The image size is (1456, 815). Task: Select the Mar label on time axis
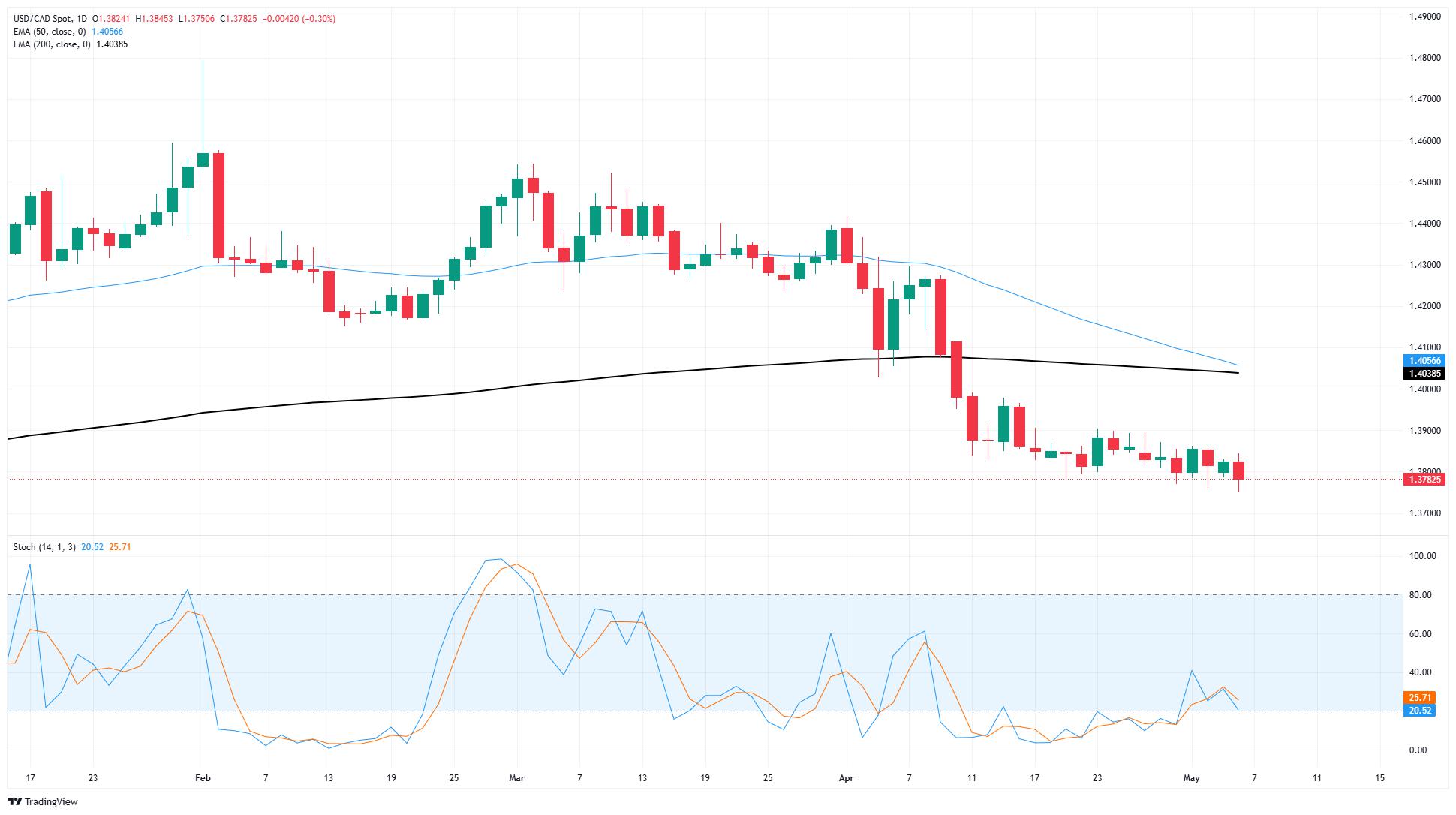[517, 778]
